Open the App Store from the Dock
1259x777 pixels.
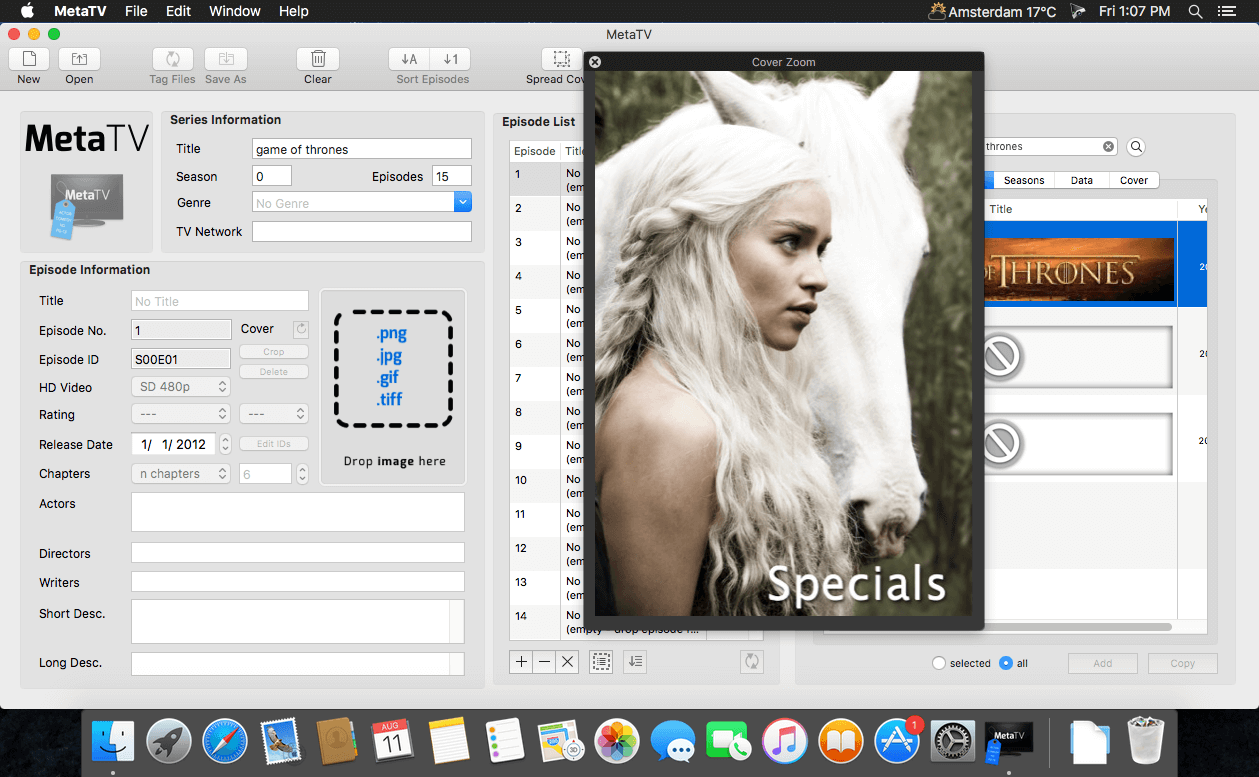(897, 742)
